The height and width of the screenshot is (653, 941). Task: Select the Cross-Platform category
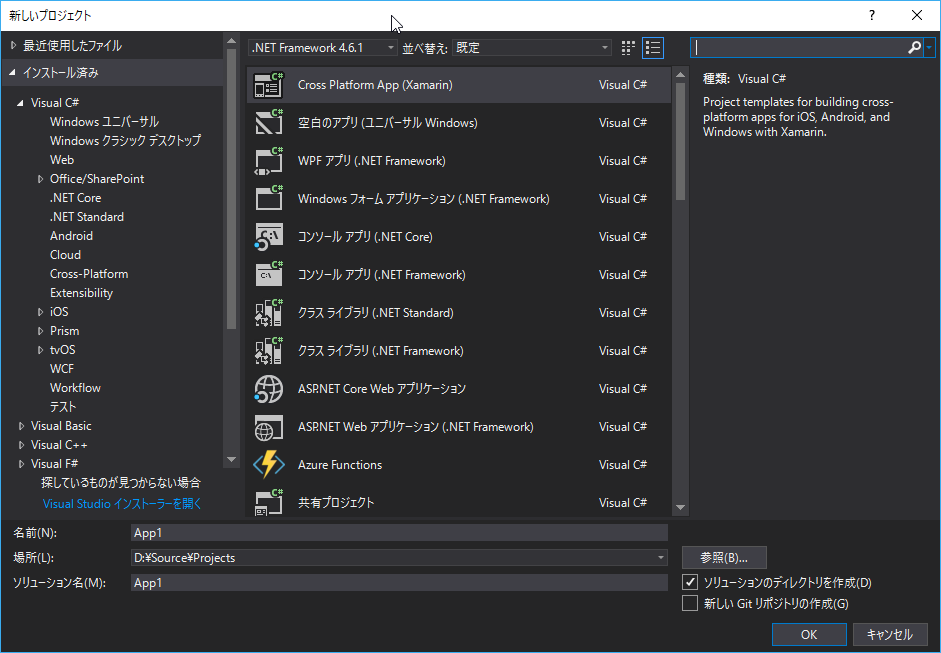click(x=89, y=274)
